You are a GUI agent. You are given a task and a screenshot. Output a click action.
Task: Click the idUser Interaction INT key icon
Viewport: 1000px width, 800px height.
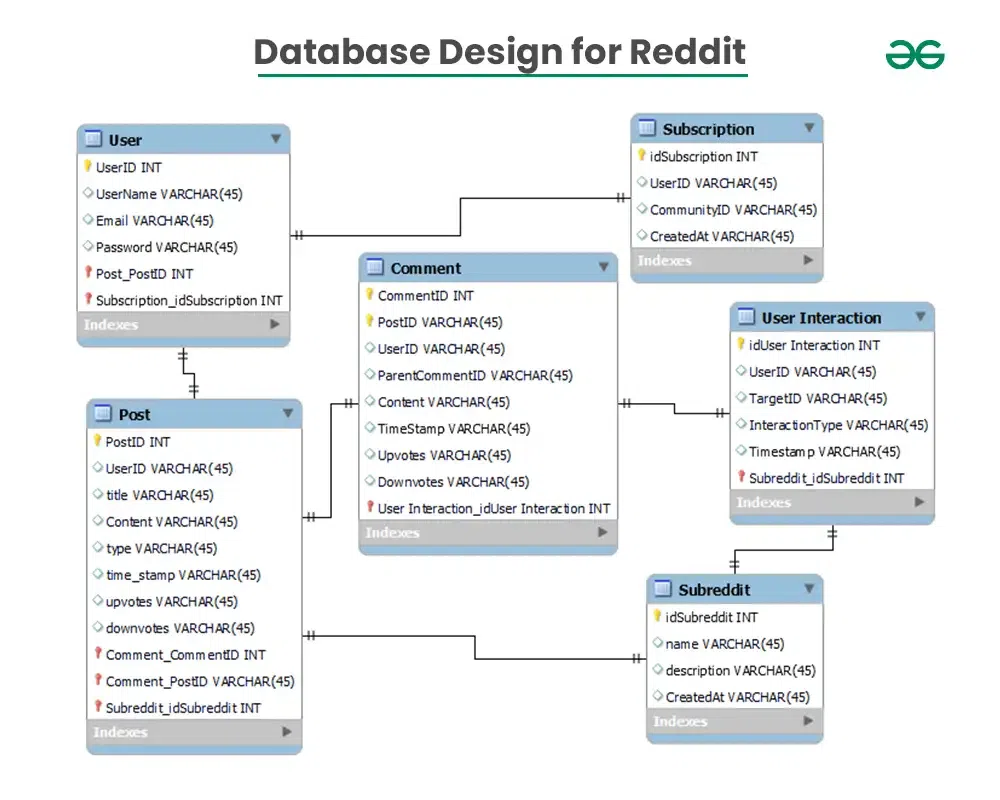tap(740, 344)
